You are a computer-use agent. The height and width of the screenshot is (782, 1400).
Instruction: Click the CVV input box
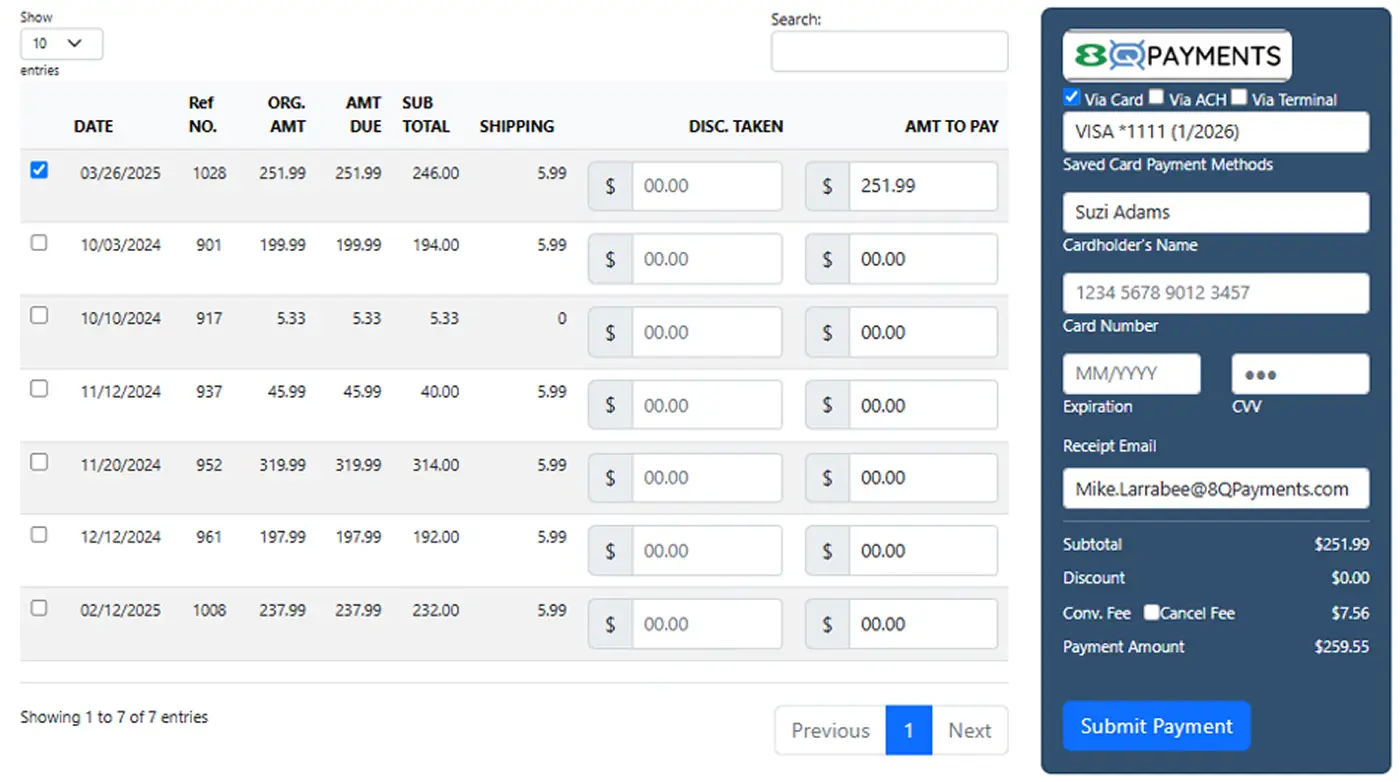pos(1299,374)
